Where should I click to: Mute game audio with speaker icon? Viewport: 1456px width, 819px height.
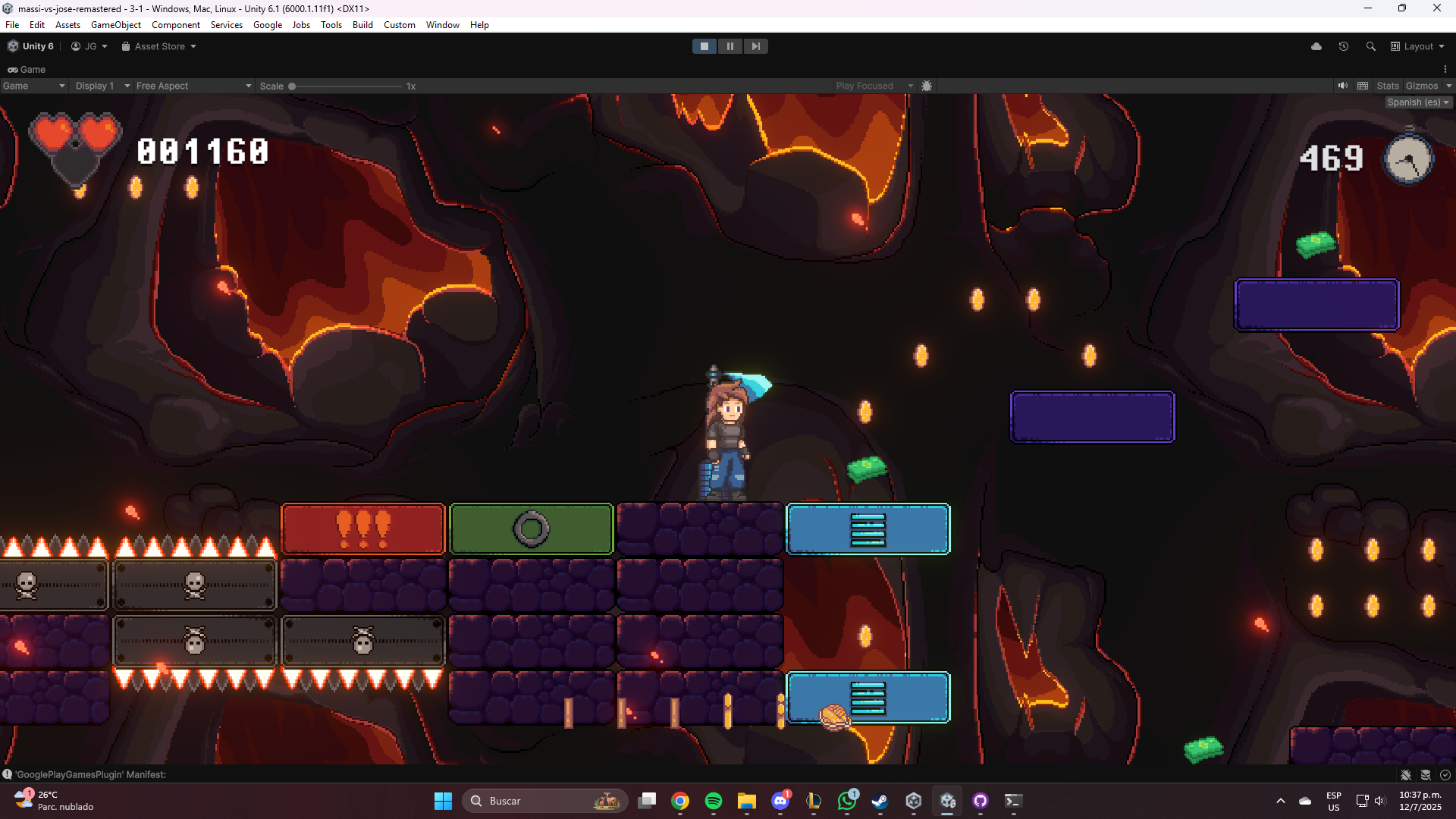(x=1342, y=86)
